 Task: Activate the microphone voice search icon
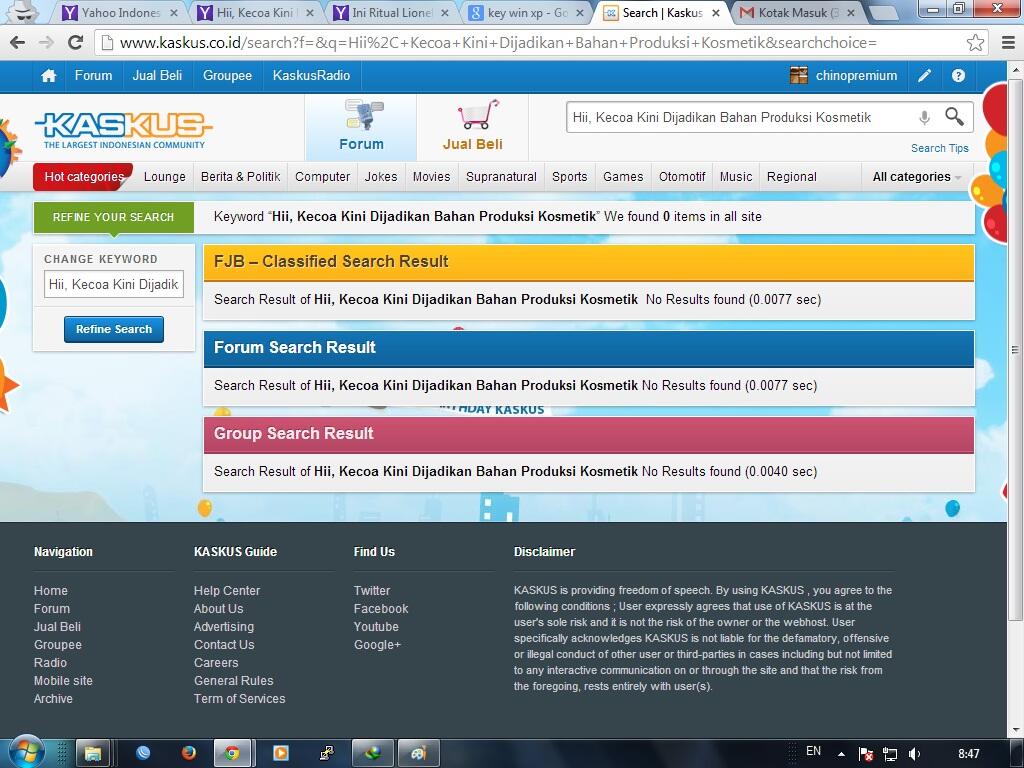click(x=924, y=118)
